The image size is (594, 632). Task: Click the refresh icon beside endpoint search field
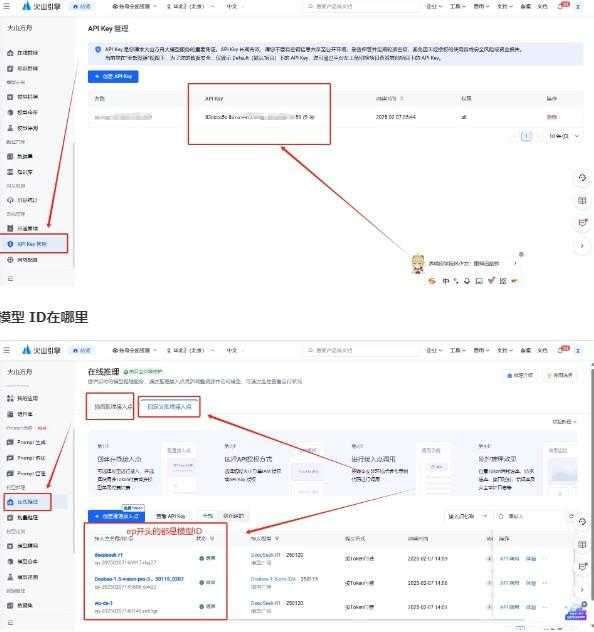click(571, 516)
